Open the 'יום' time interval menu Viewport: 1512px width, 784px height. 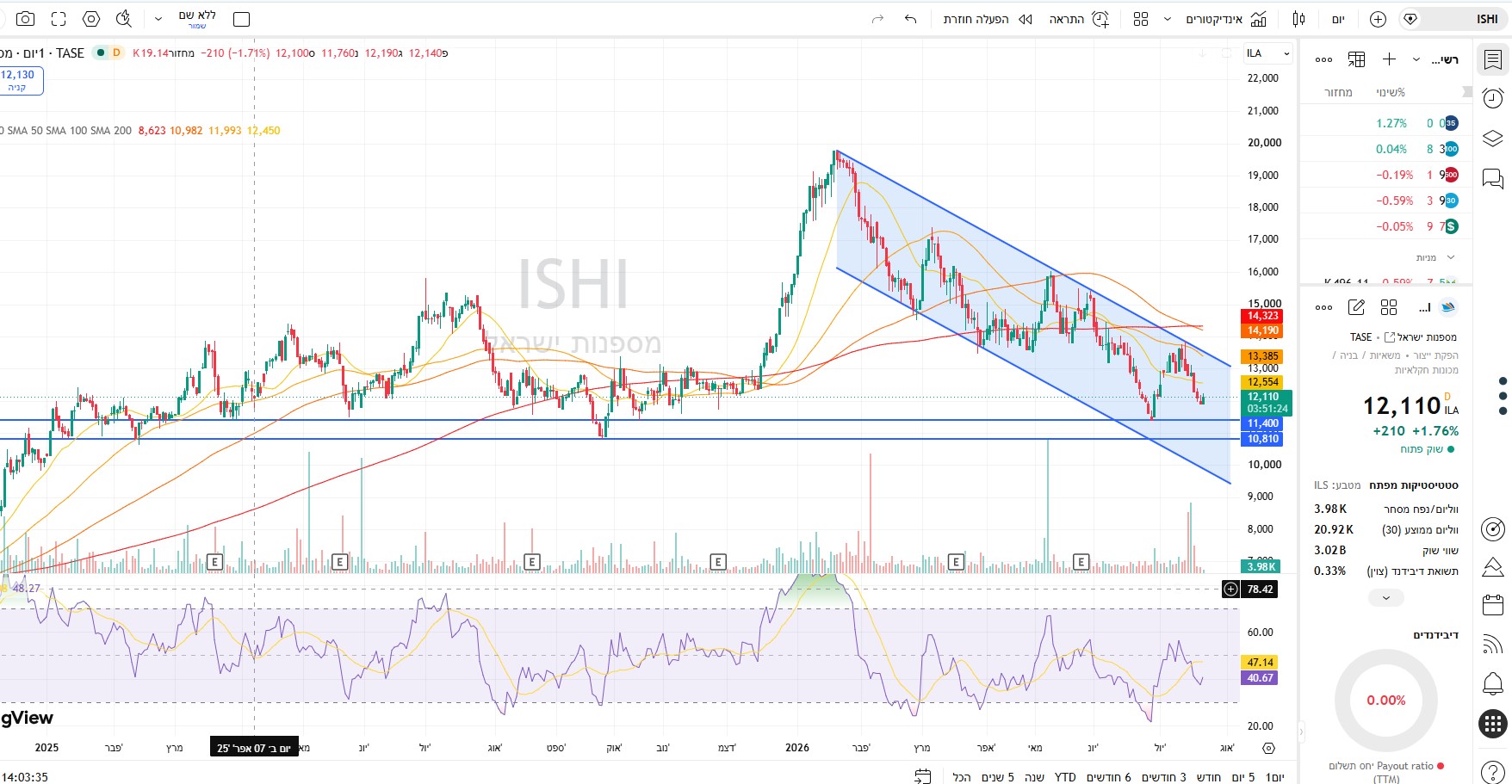[x=1338, y=19]
